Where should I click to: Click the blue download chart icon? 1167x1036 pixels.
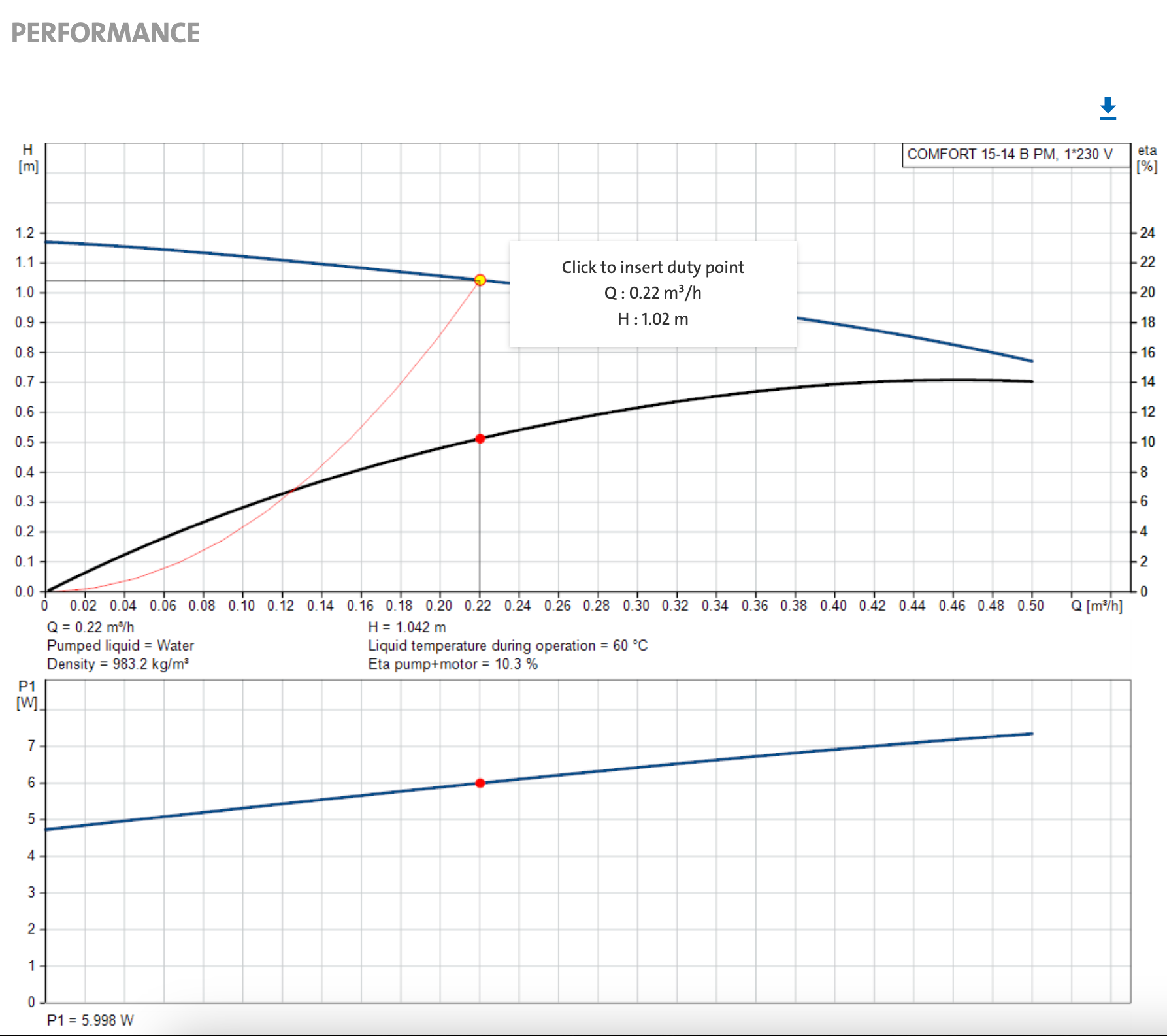point(1108,108)
